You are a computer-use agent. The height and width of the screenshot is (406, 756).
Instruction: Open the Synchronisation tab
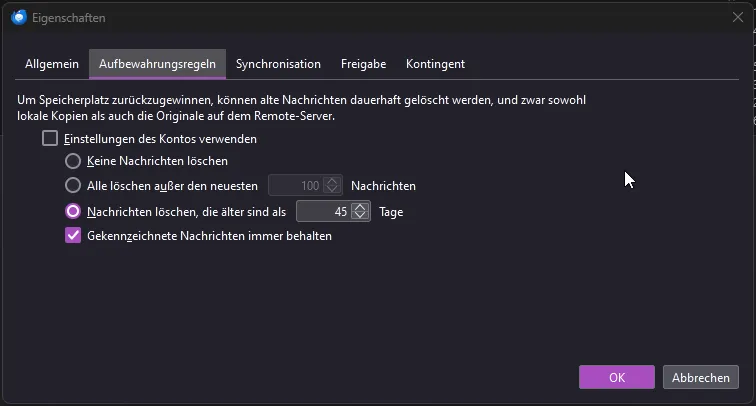tap(278, 64)
